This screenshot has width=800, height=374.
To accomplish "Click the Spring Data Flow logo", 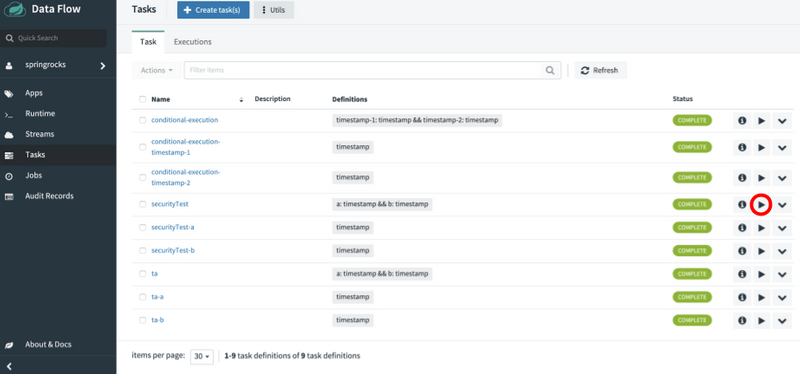I will point(15,10).
